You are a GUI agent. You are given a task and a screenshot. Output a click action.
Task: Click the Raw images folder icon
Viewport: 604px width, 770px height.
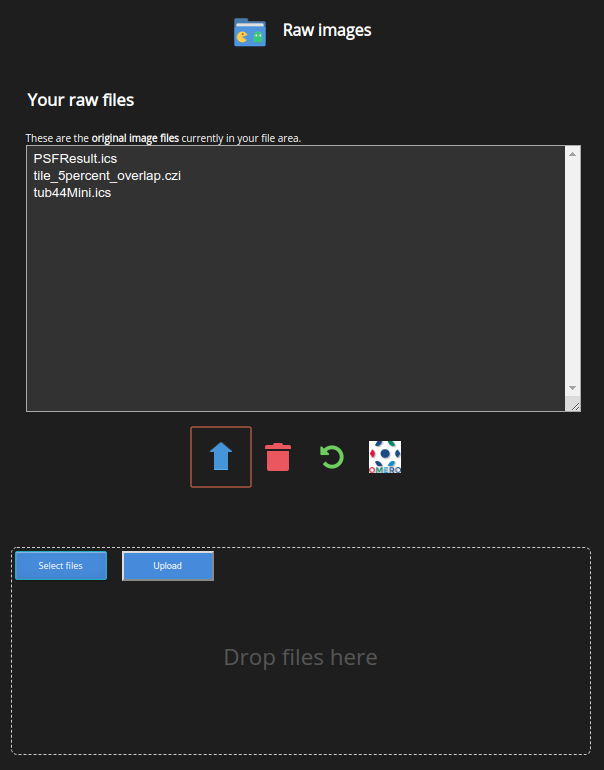pos(250,32)
